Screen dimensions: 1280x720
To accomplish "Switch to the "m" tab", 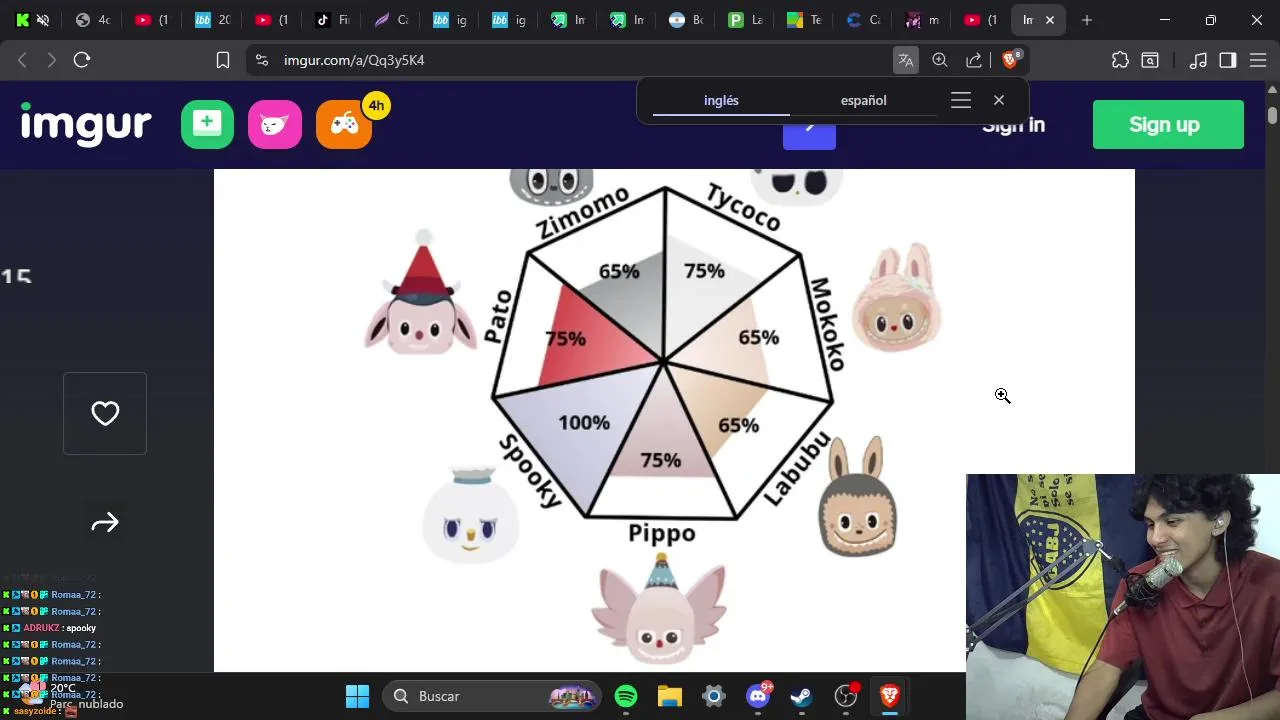I will click(x=923, y=20).
